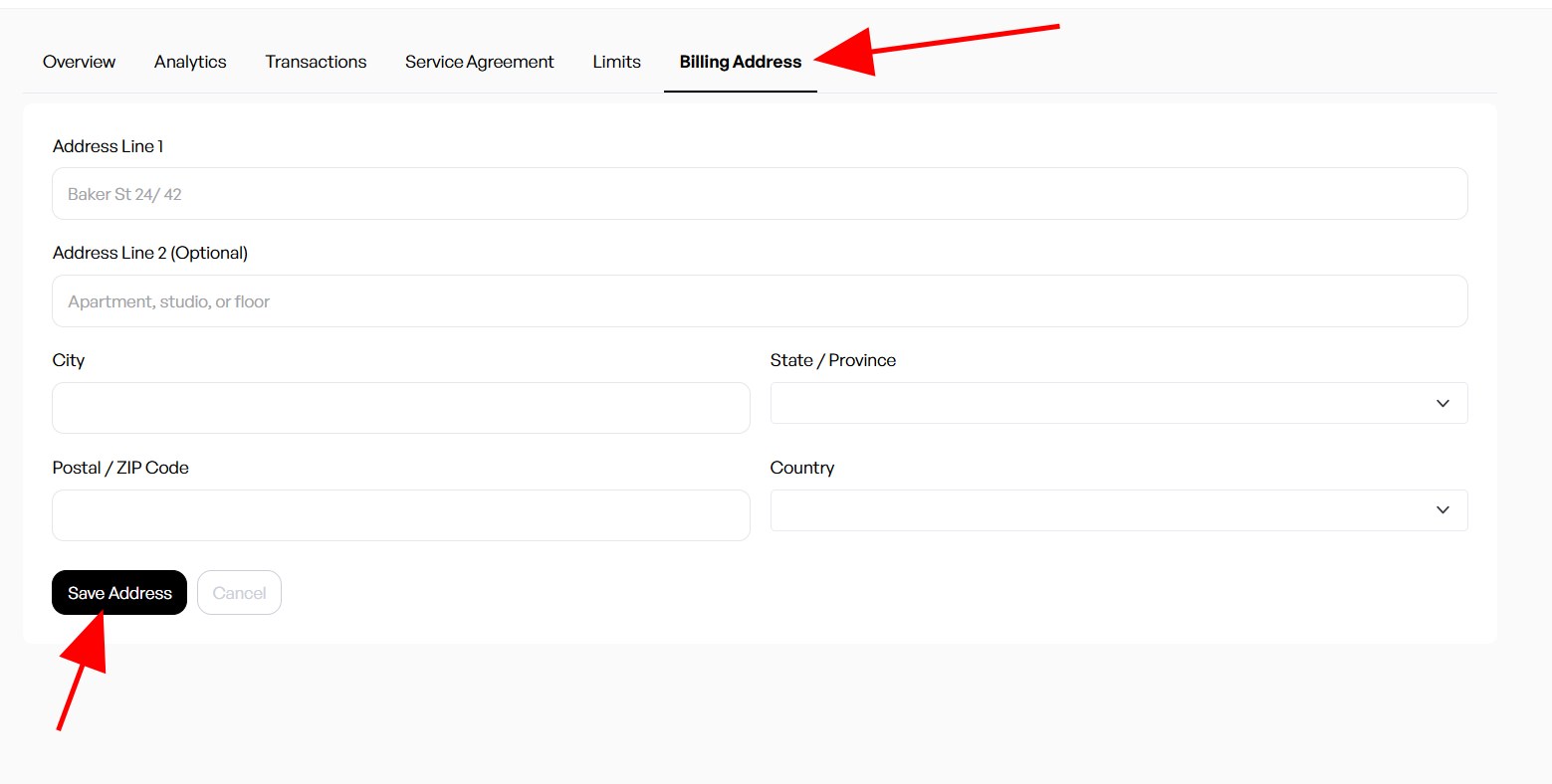The image size is (1552, 784).
Task: Focus the Address Line 1 input field
Action: [x=759, y=194]
